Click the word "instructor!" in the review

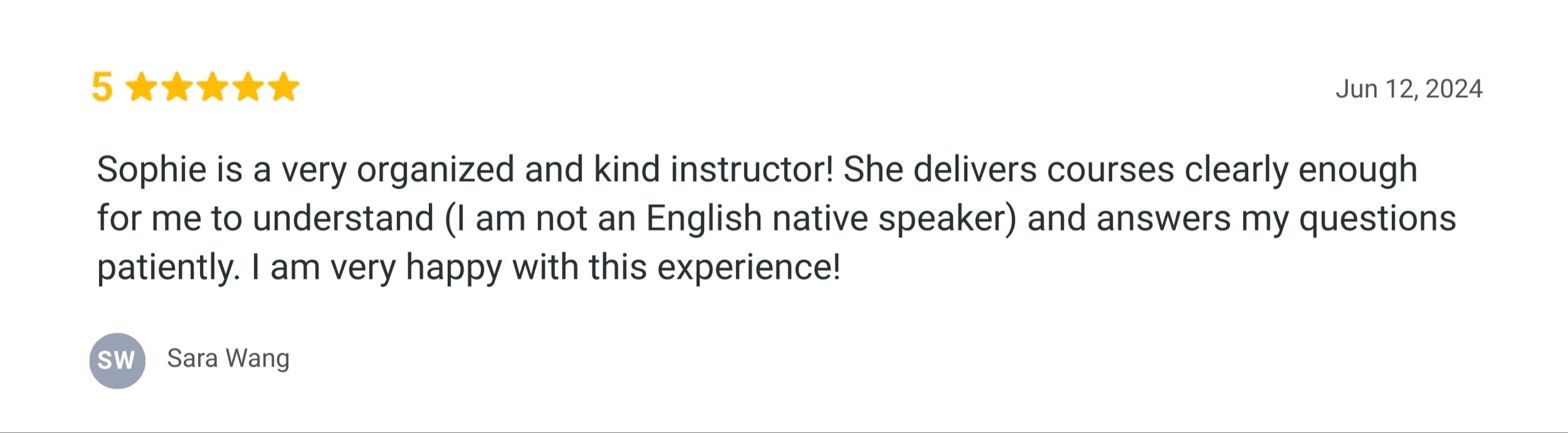pos(752,170)
